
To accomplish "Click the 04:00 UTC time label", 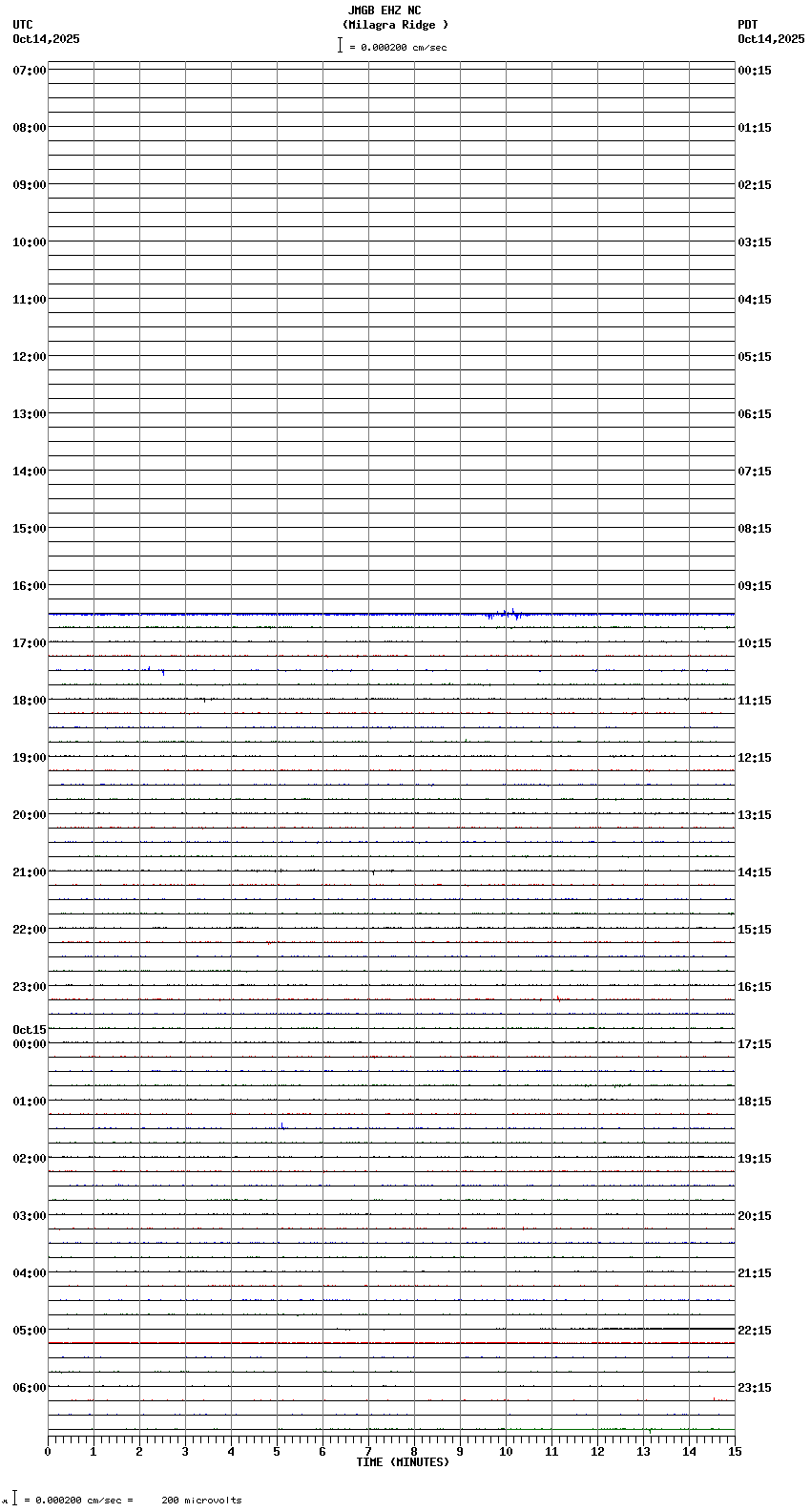I will [30, 1273].
